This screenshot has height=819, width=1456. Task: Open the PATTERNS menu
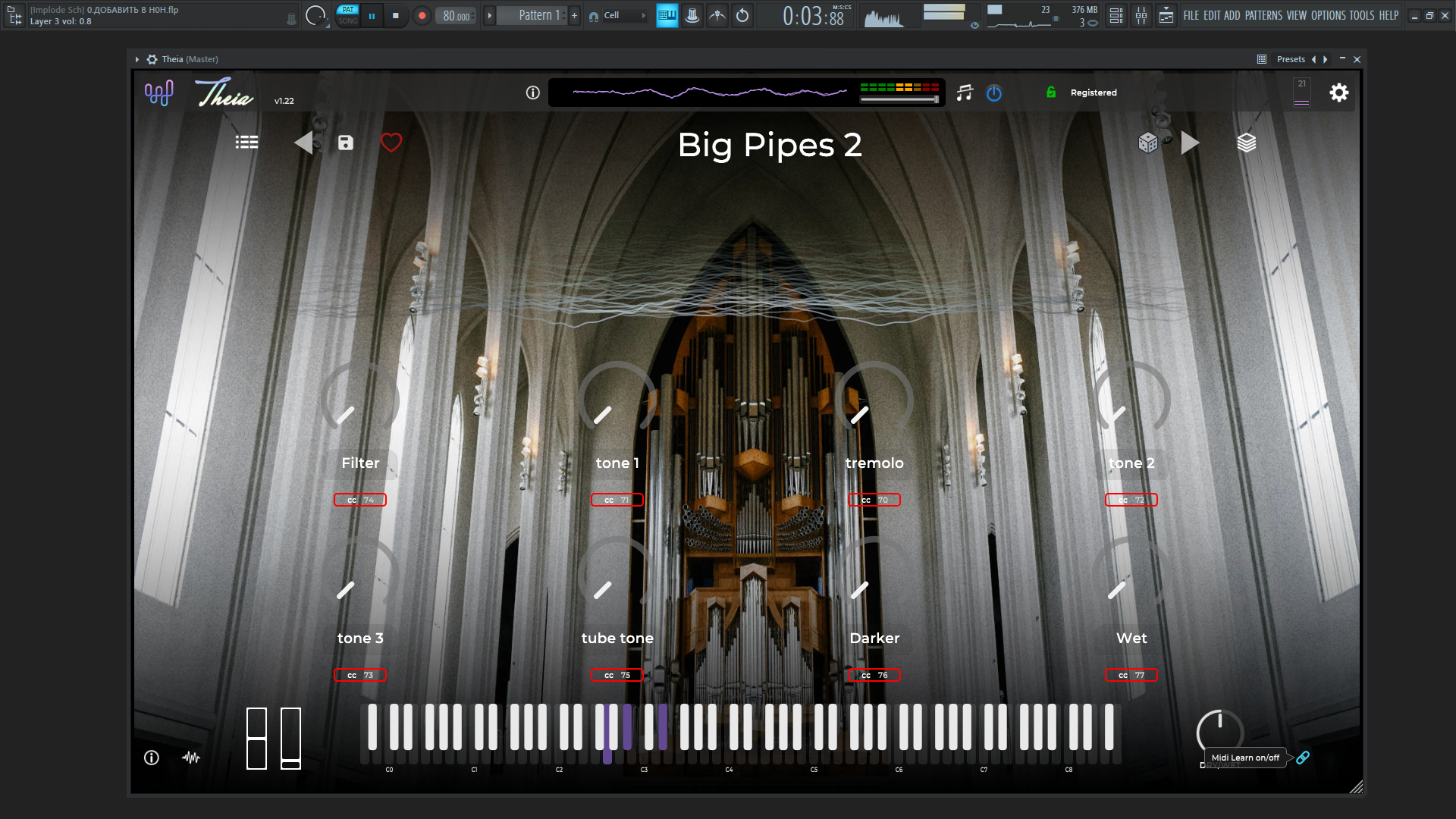1263,15
